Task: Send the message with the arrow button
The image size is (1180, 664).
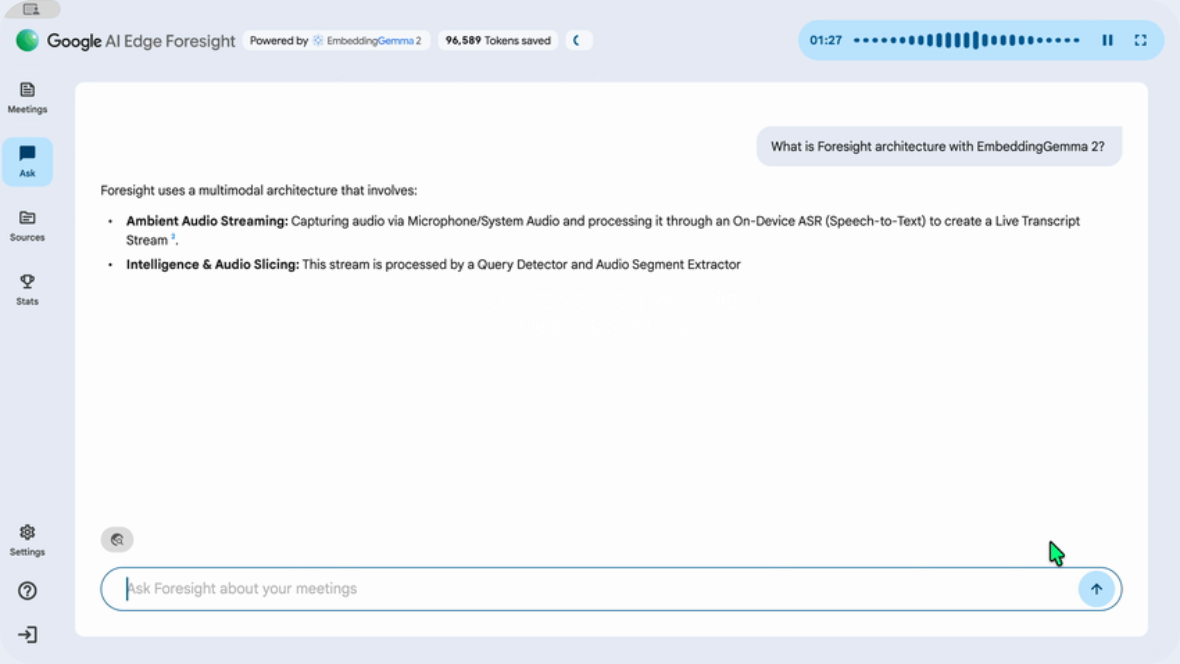Action: click(1096, 589)
